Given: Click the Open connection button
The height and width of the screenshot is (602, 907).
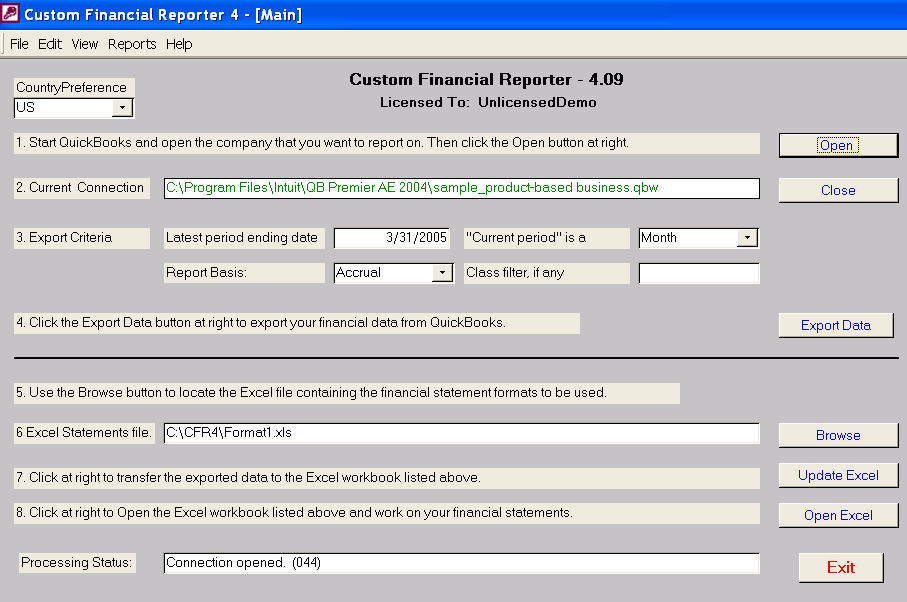Looking at the screenshot, I should click(837, 145).
